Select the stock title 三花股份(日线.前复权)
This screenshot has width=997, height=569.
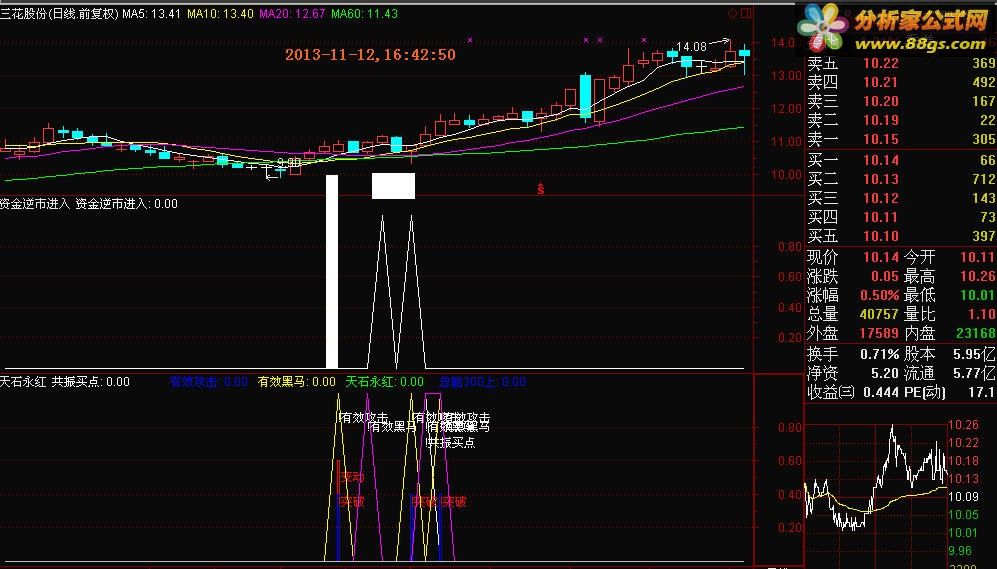(59, 13)
